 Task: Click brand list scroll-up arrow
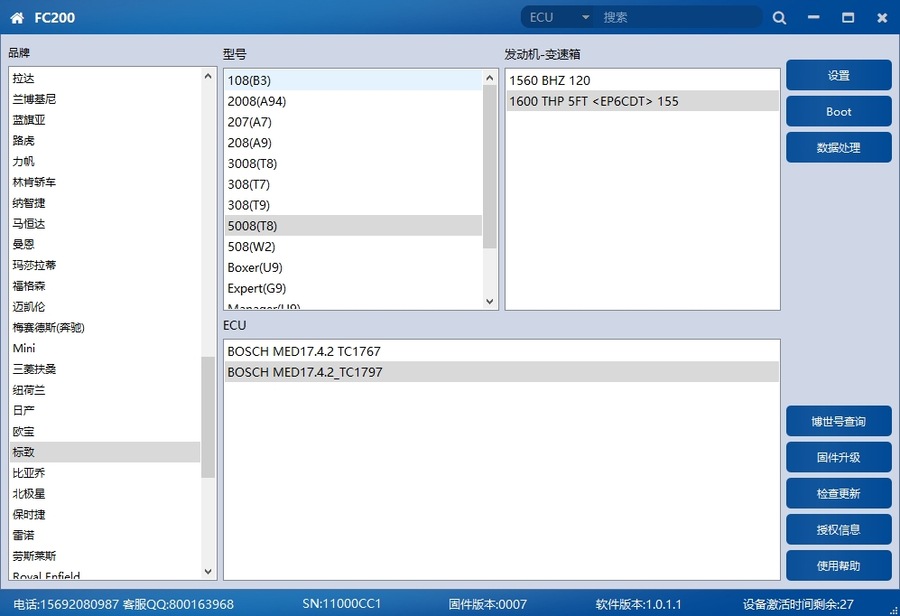[x=208, y=76]
